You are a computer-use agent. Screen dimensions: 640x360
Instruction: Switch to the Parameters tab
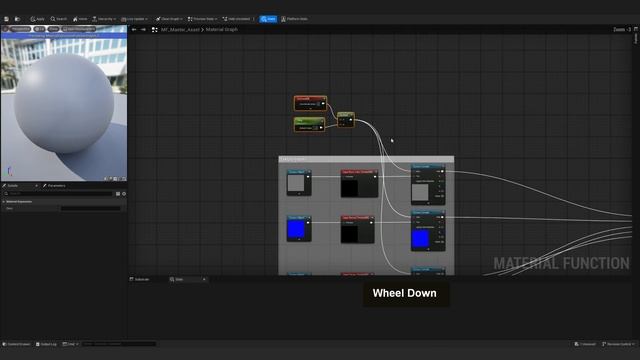[54, 186]
